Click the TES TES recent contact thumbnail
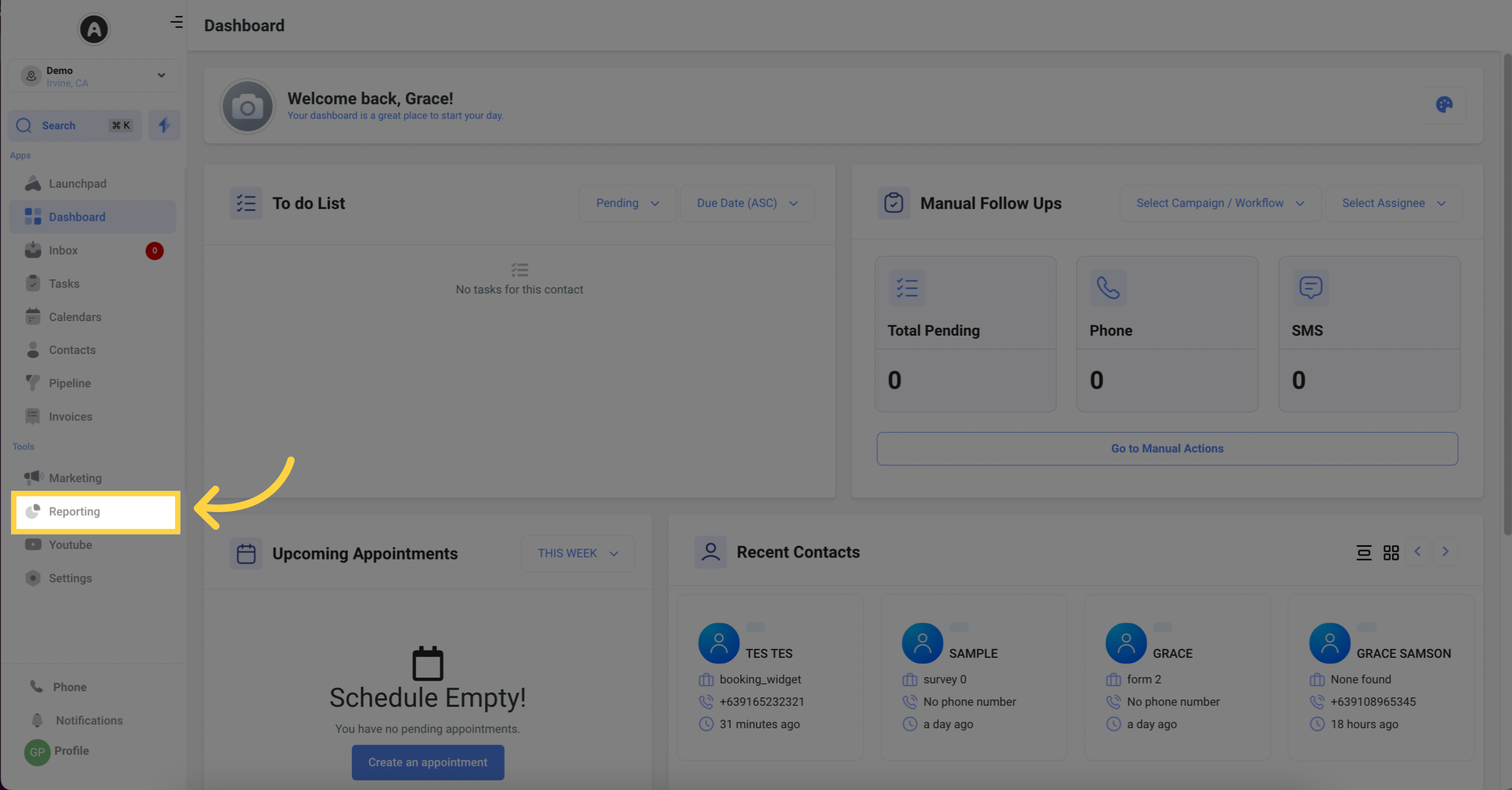 click(719, 643)
